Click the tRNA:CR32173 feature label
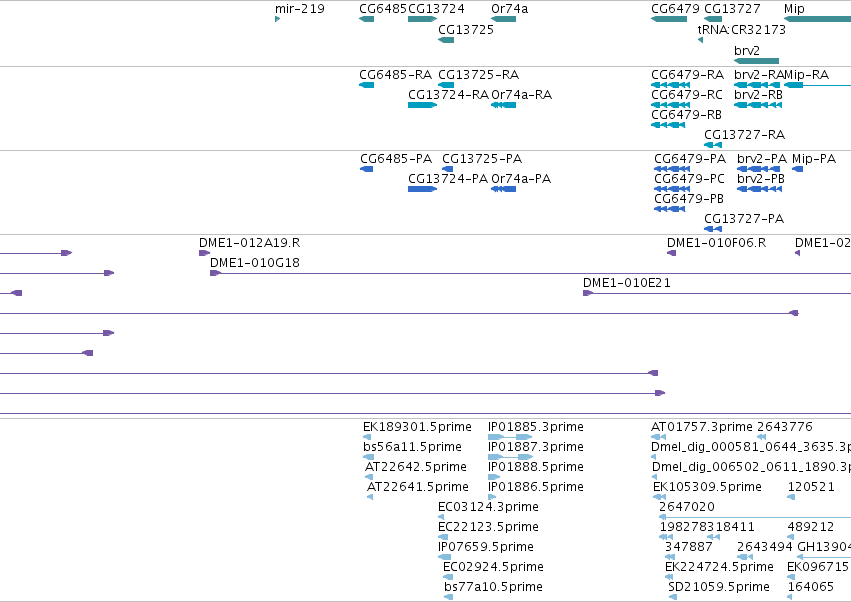 click(742, 29)
